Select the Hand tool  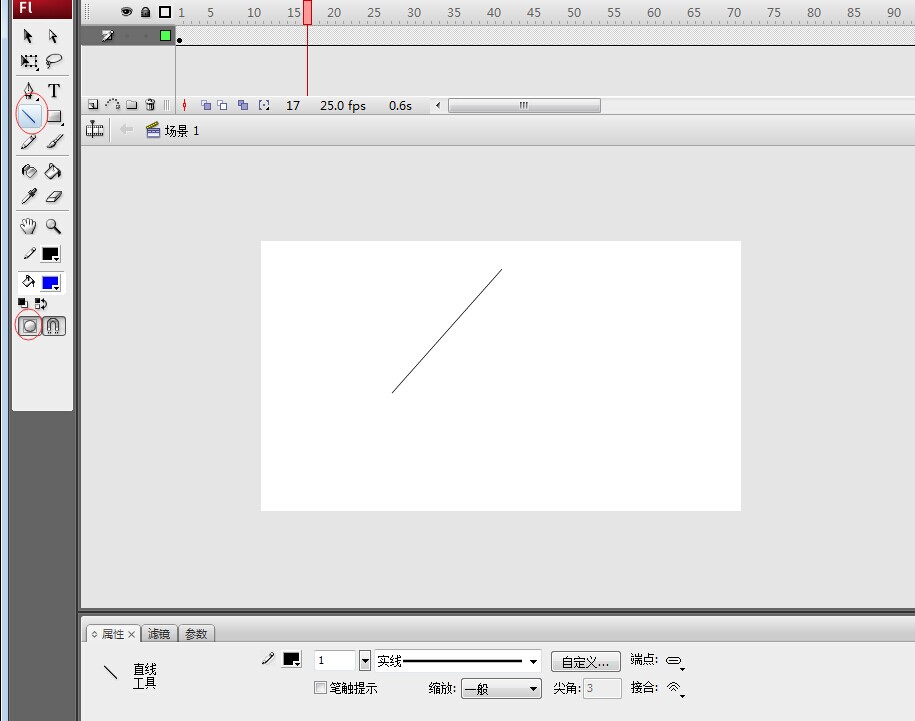[x=28, y=226]
